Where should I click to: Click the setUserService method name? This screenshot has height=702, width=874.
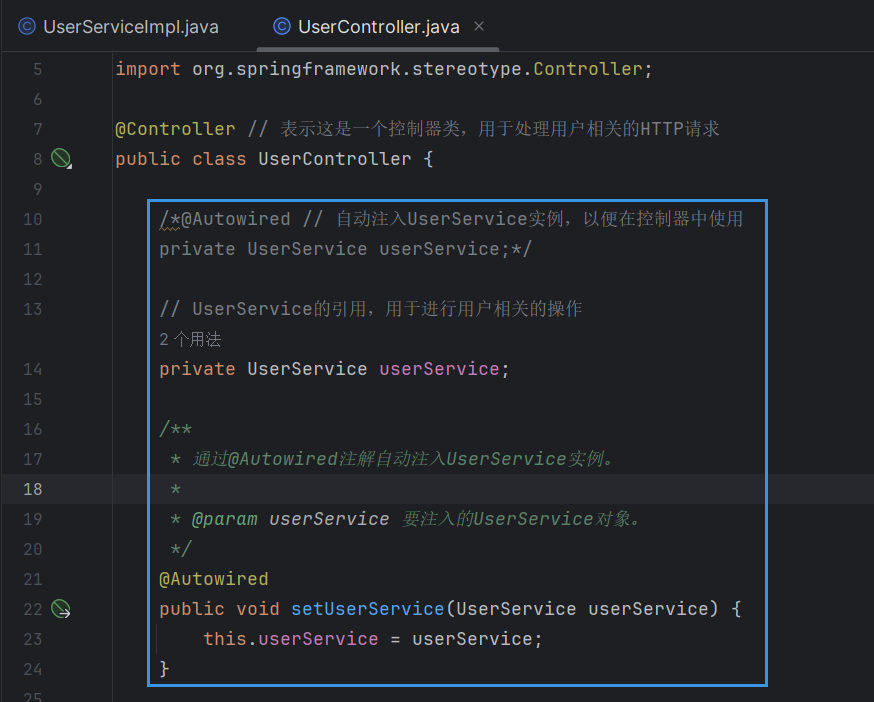point(367,609)
